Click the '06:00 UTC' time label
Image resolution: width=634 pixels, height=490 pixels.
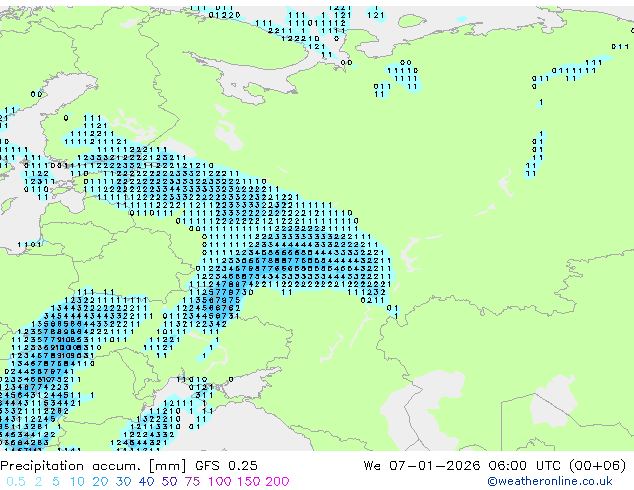tap(524, 466)
